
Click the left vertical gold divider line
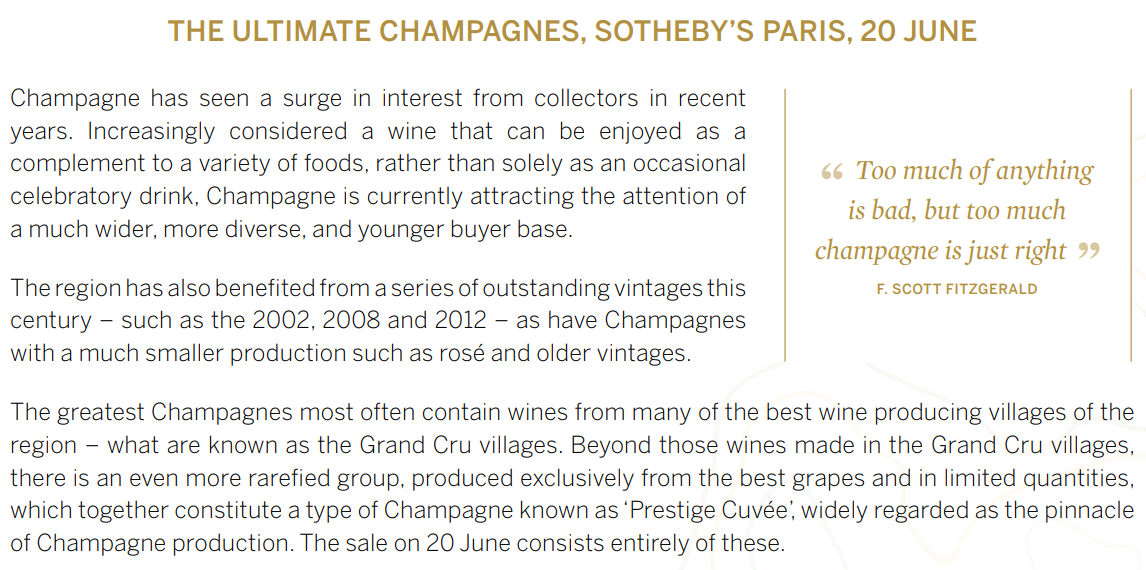785,225
